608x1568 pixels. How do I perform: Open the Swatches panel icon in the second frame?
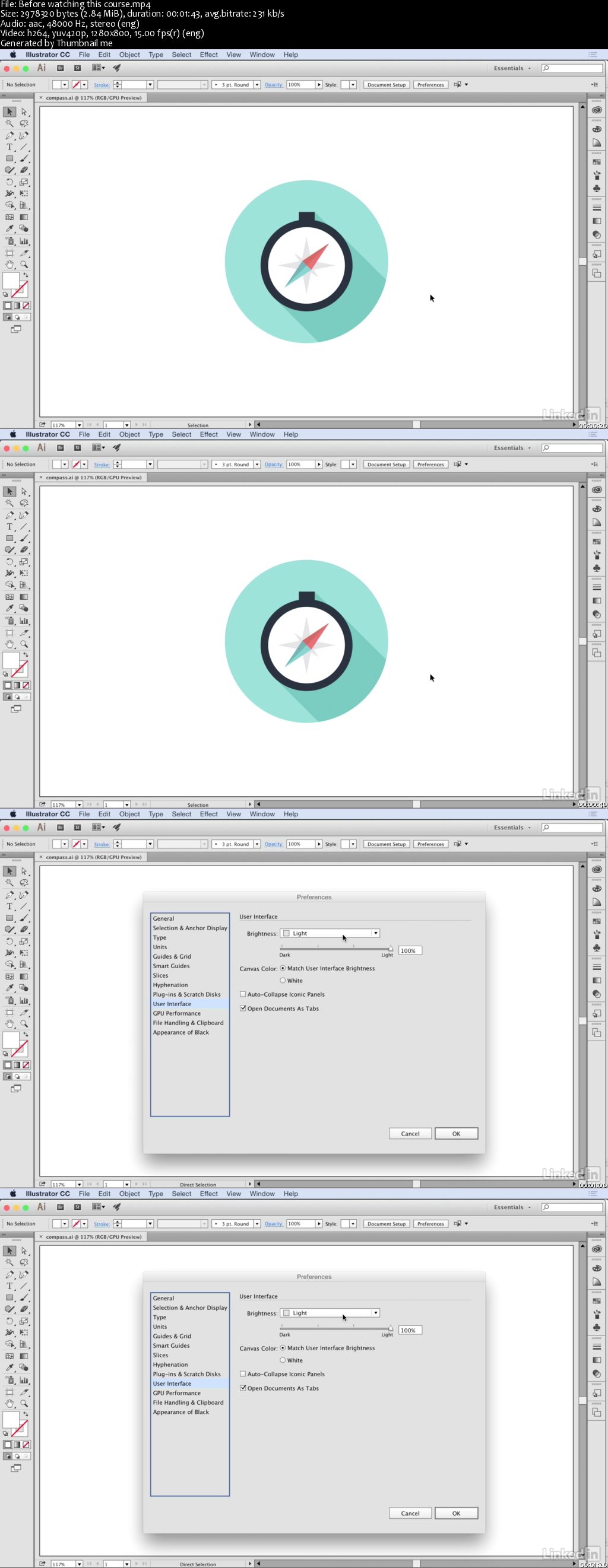pyautogui.click(x=597, y=541)
